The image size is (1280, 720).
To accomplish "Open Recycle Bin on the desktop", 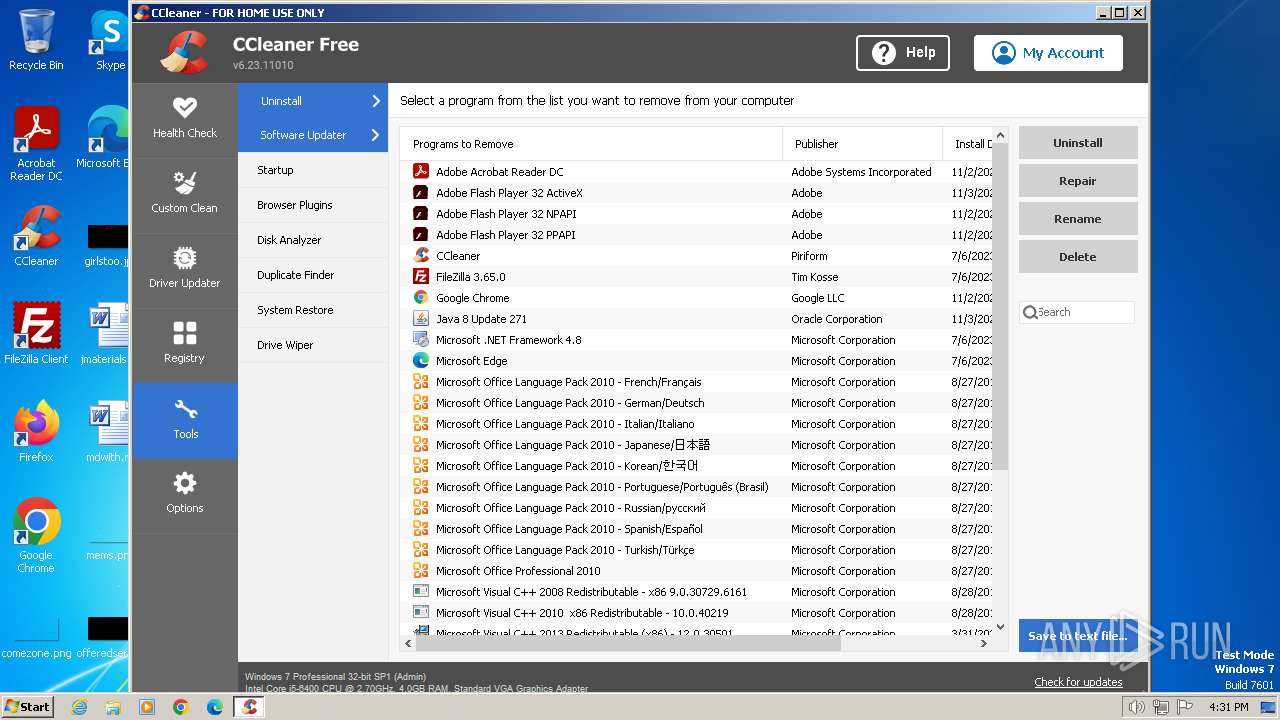I will tap(37, 40).
